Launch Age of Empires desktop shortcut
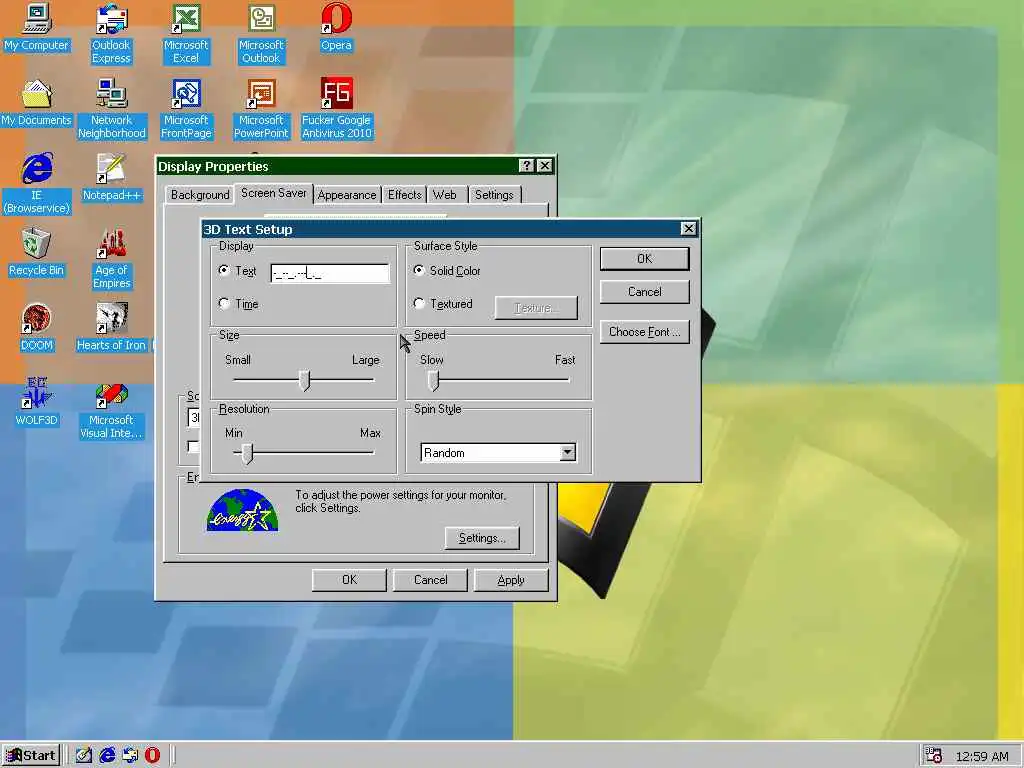The height and width of the screenshot is (768, 1024). tap(112, 259)
